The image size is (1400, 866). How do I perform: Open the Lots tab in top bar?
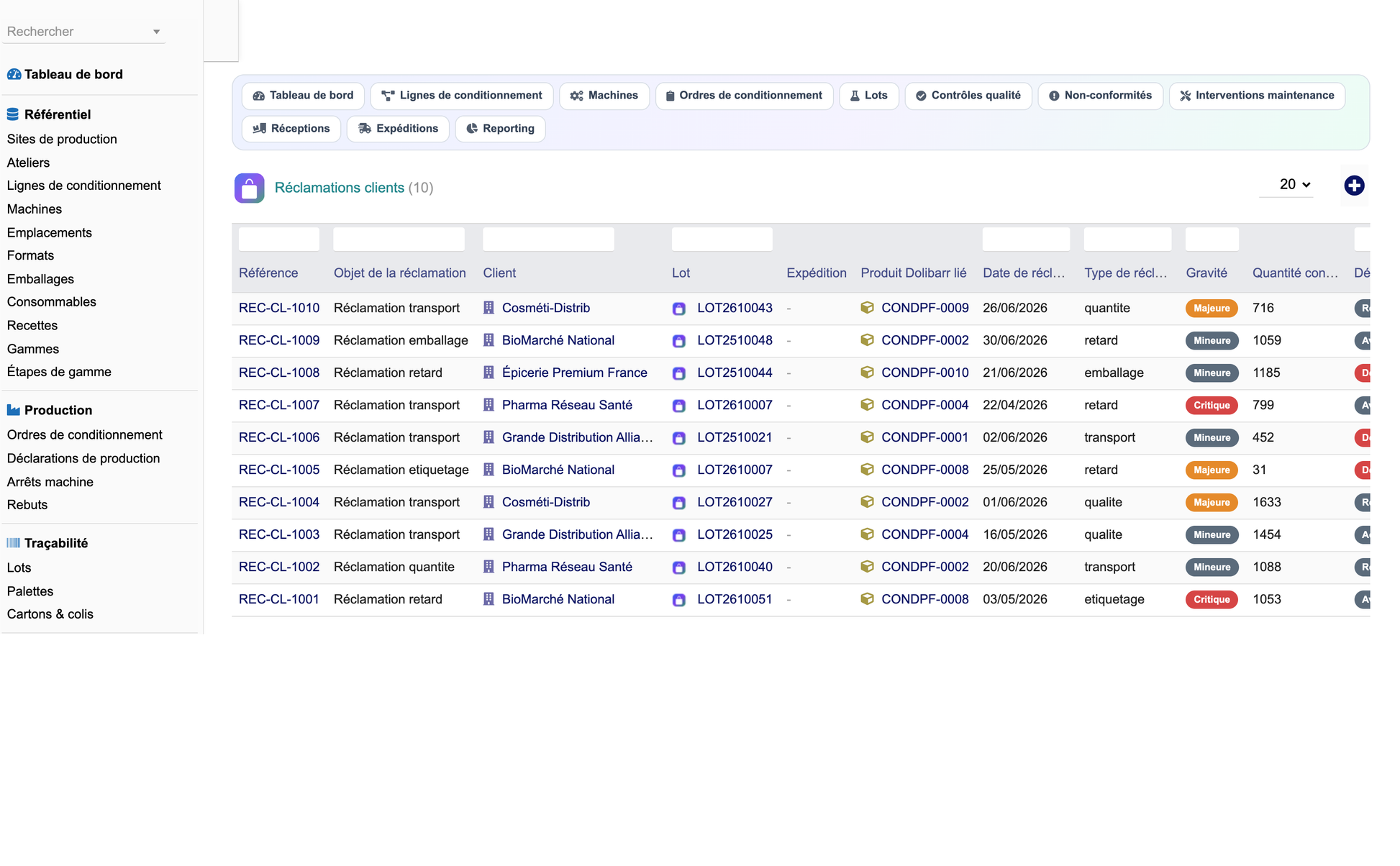click(x=869, y=96)
